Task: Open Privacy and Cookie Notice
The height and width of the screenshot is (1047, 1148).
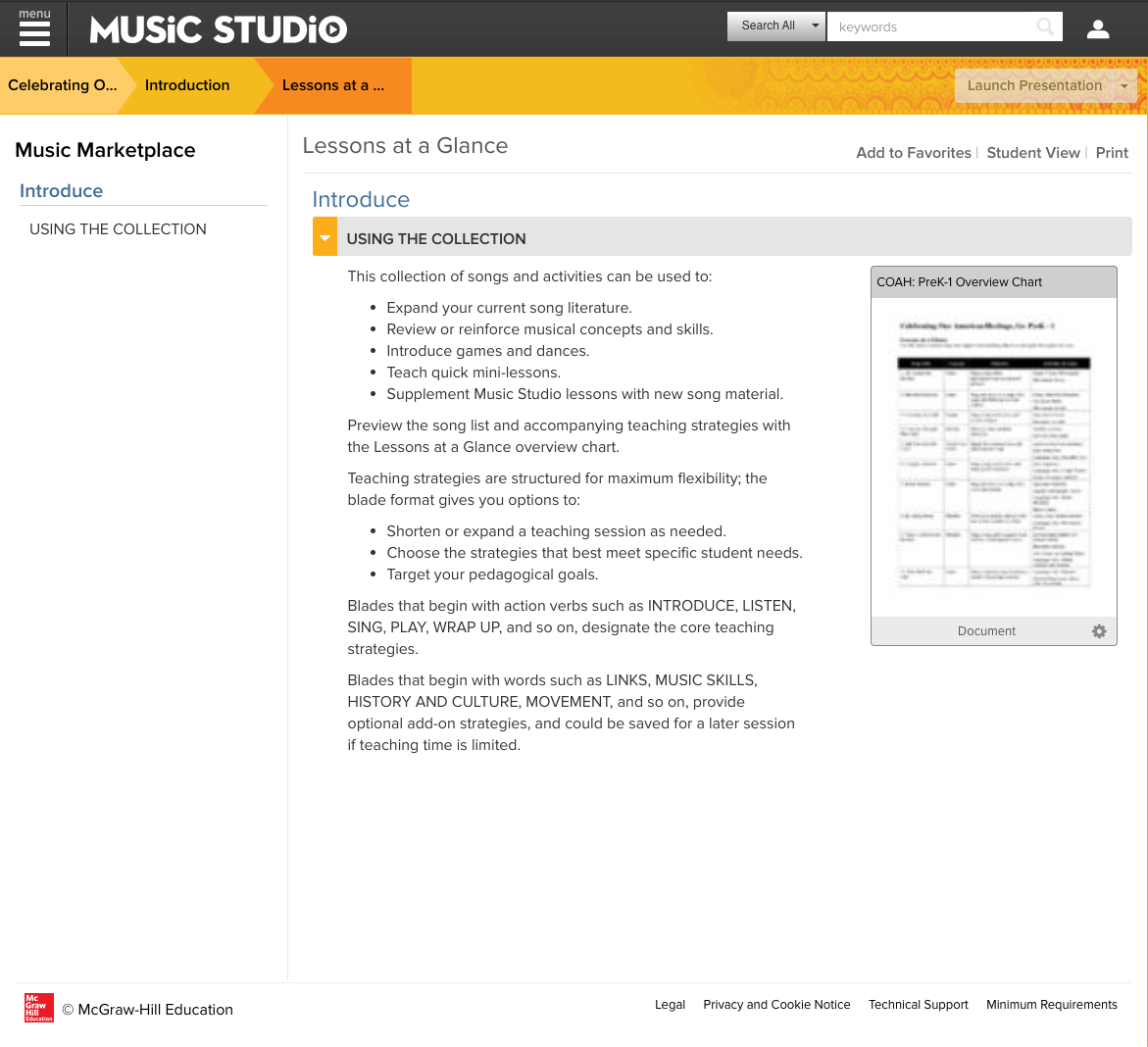Action: pos(776,1005)
